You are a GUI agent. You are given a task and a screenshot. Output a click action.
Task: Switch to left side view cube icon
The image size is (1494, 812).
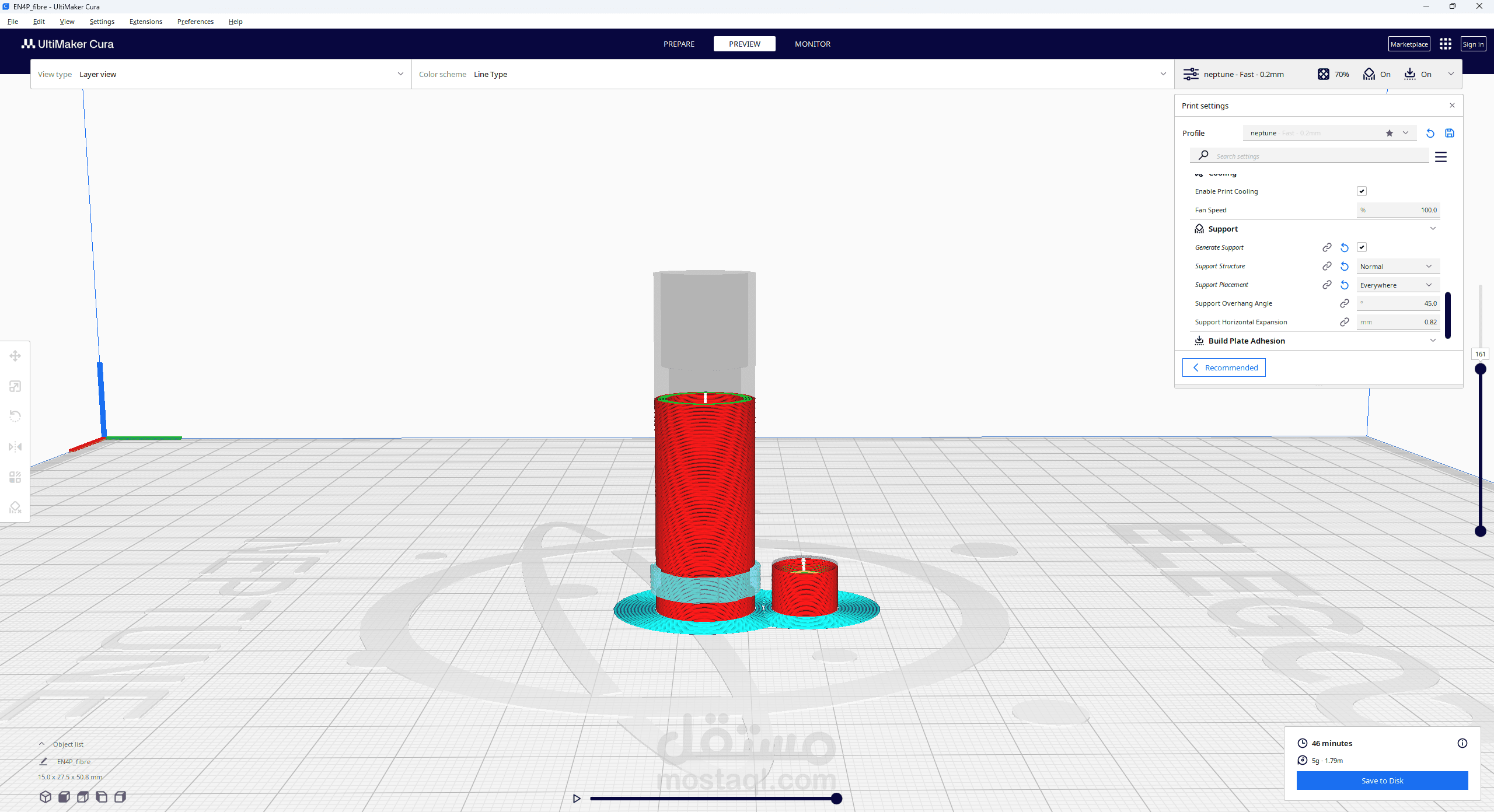click(102, 797)
